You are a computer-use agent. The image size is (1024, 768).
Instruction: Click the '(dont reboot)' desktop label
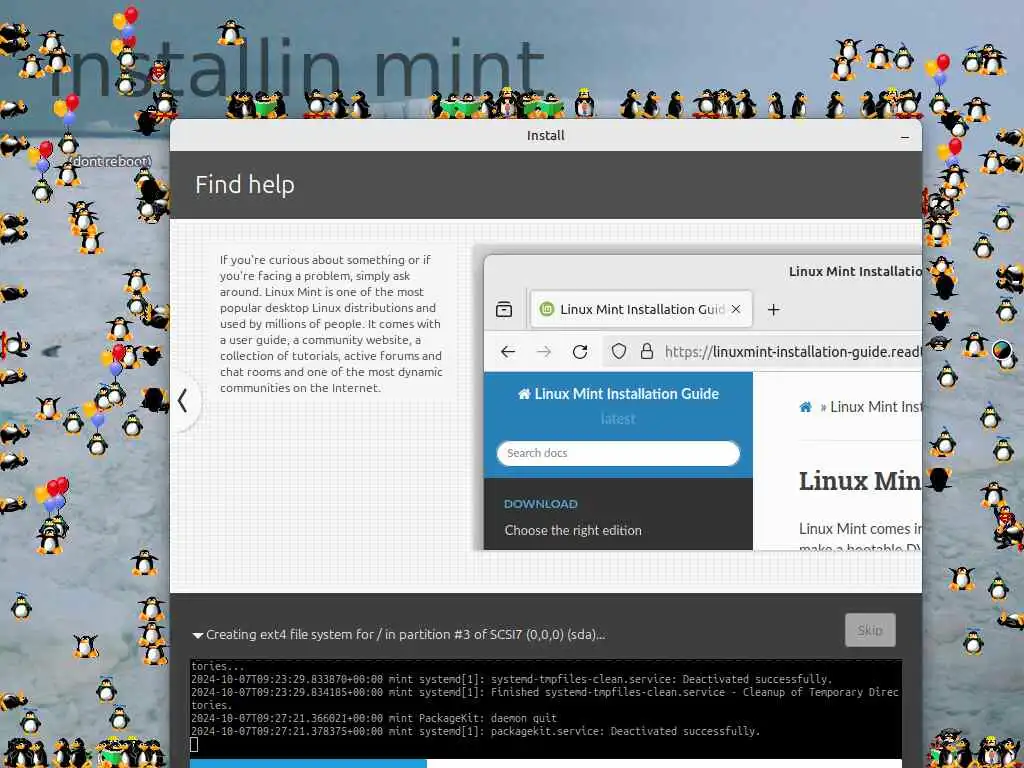[x=110, y=161]
